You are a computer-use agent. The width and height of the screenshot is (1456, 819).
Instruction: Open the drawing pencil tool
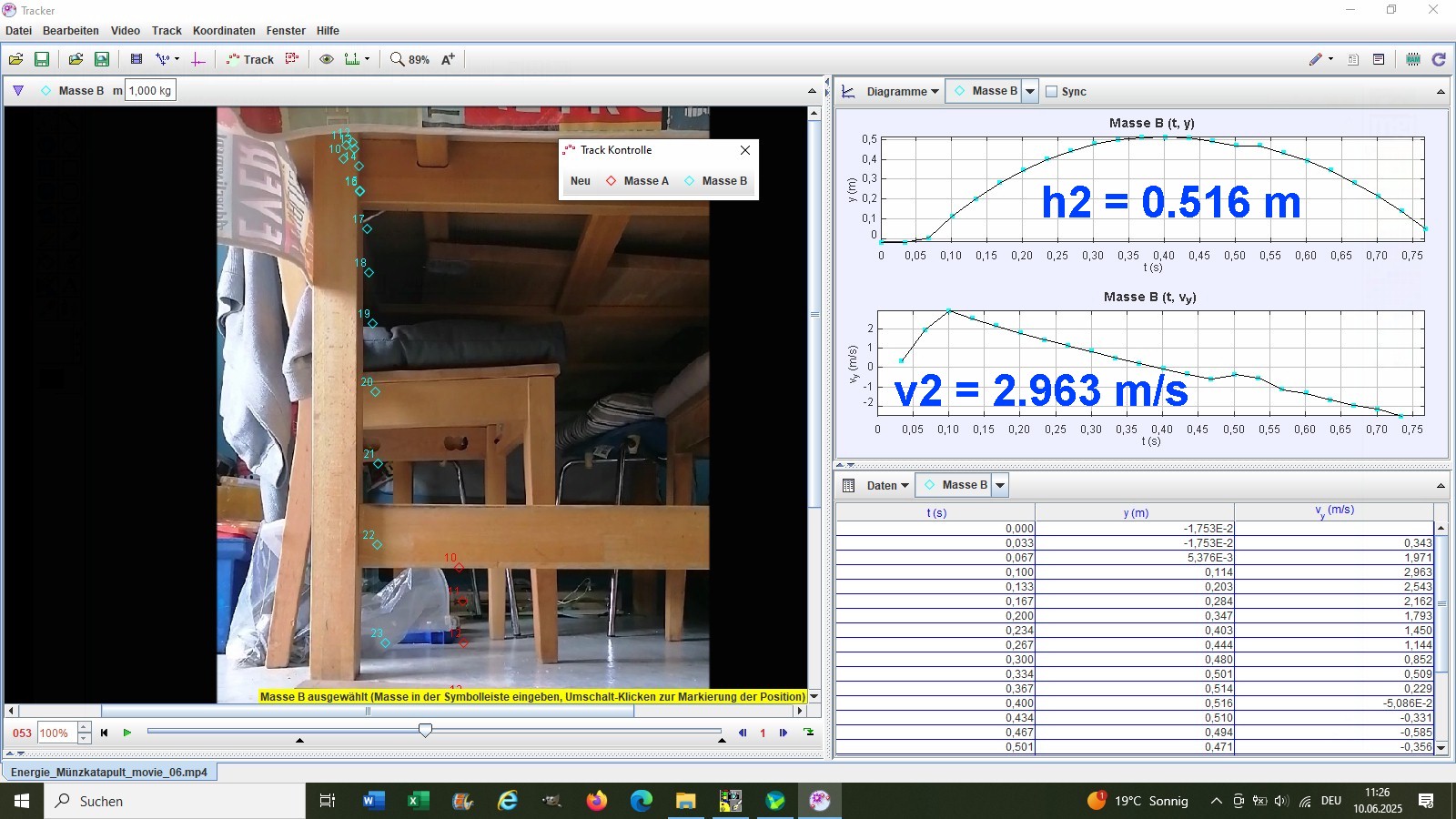[x=1319, y=59]
